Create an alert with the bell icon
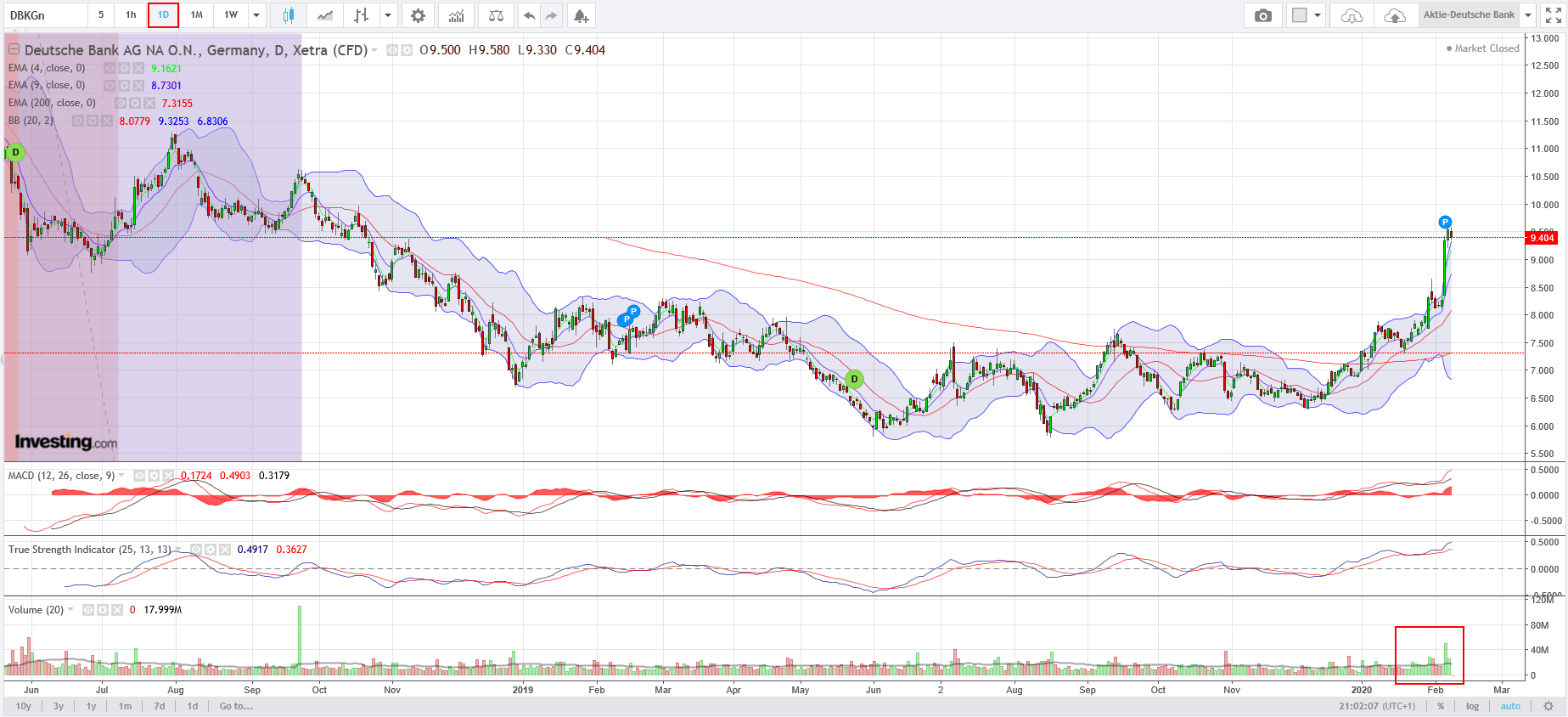 (581, 15)
